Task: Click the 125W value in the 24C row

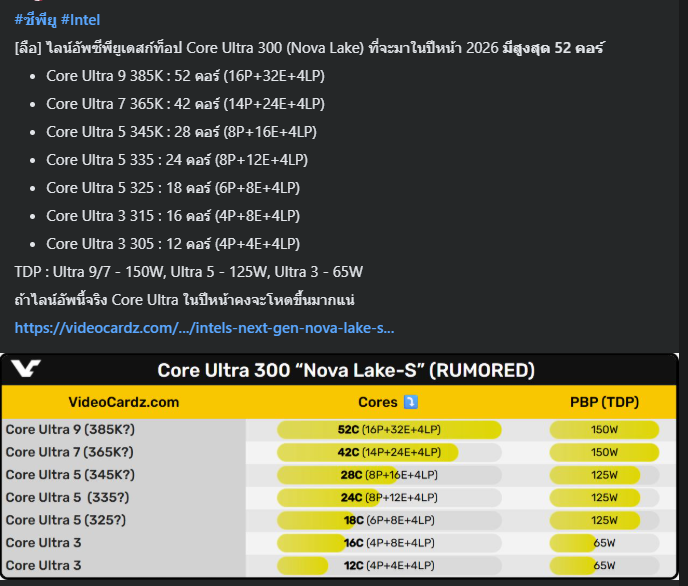Action: [604, 497]
